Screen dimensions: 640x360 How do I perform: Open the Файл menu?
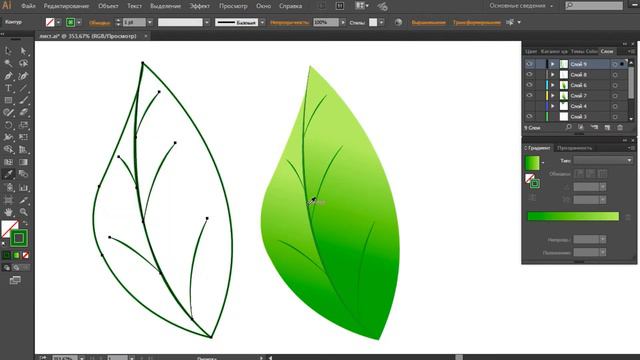click(28, 6)
